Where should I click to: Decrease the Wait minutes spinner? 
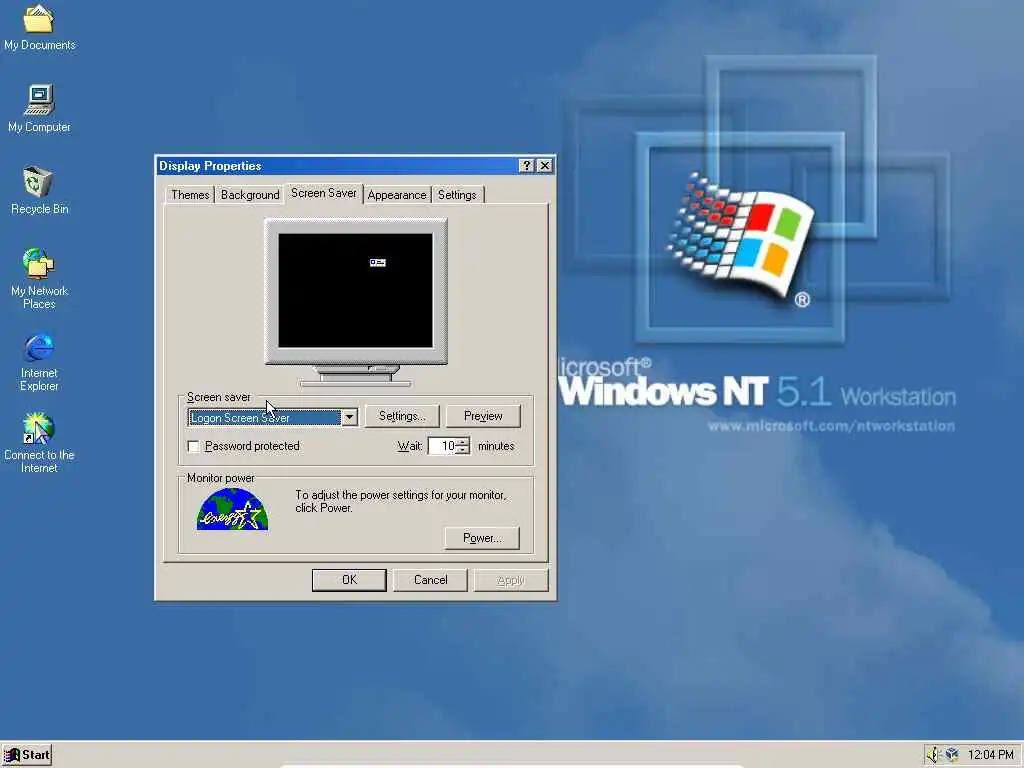click(x=463, y=450)
